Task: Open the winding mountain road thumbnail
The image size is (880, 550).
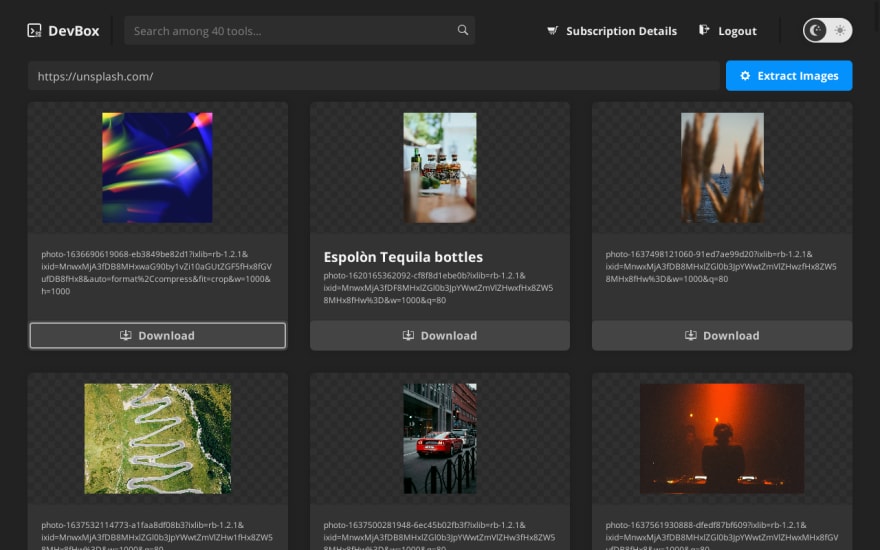Action: [158, 438]
